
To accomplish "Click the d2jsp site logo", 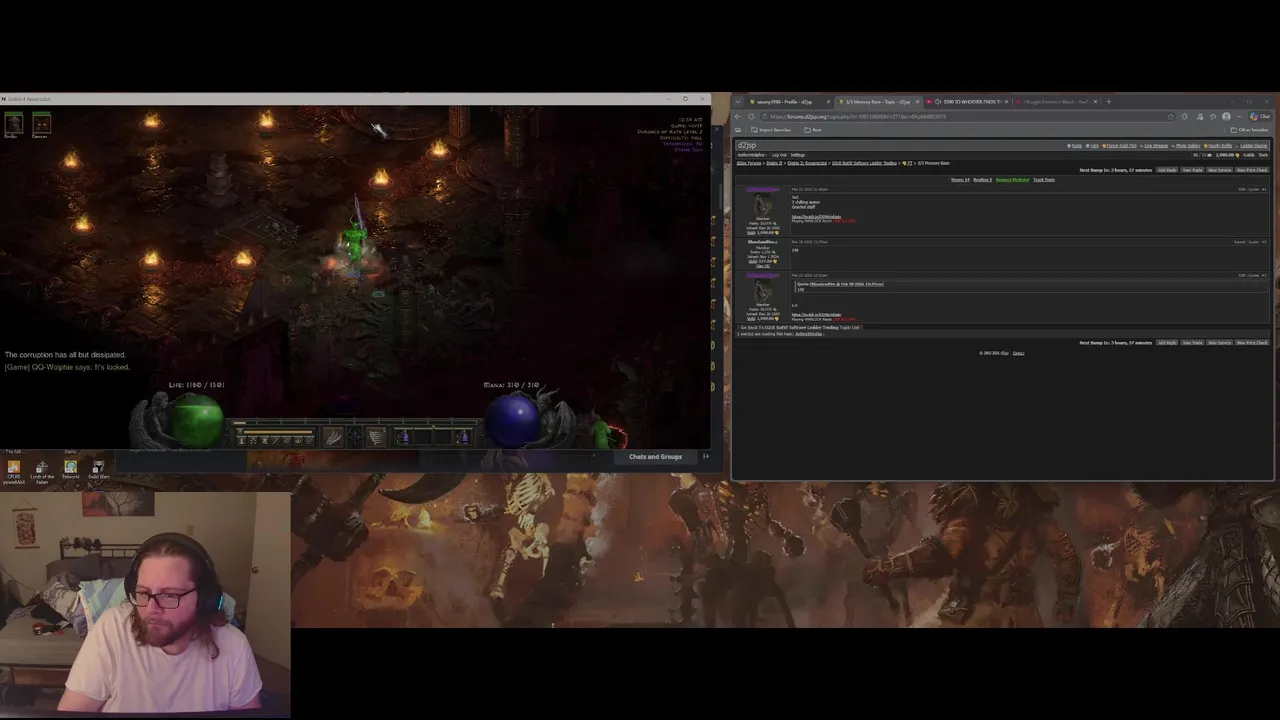I will [747, 146].
